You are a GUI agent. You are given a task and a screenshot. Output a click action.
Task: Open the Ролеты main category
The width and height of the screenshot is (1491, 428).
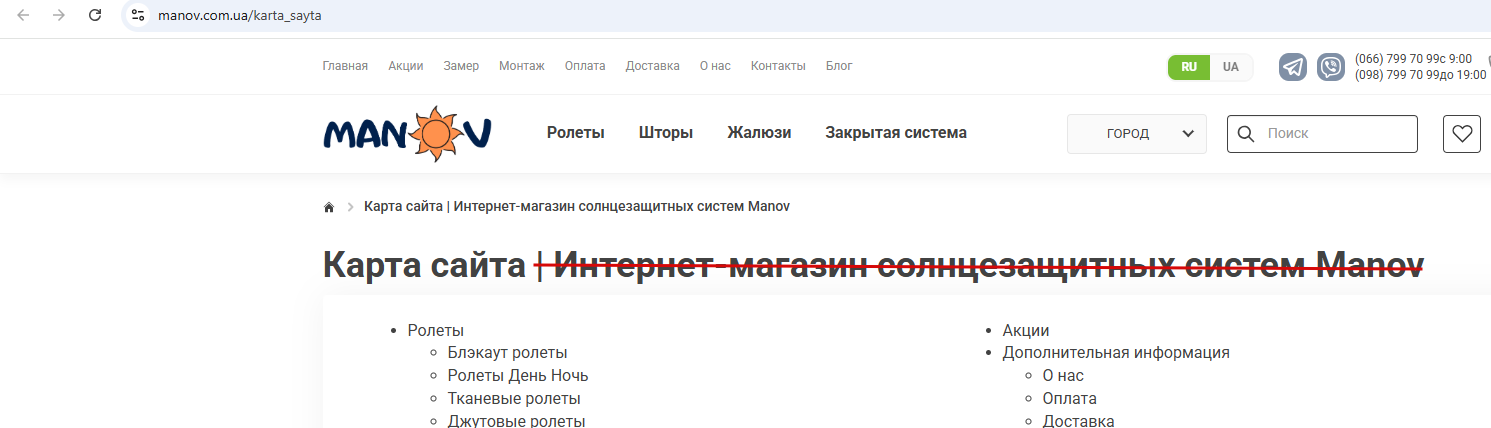click(576, 133)
